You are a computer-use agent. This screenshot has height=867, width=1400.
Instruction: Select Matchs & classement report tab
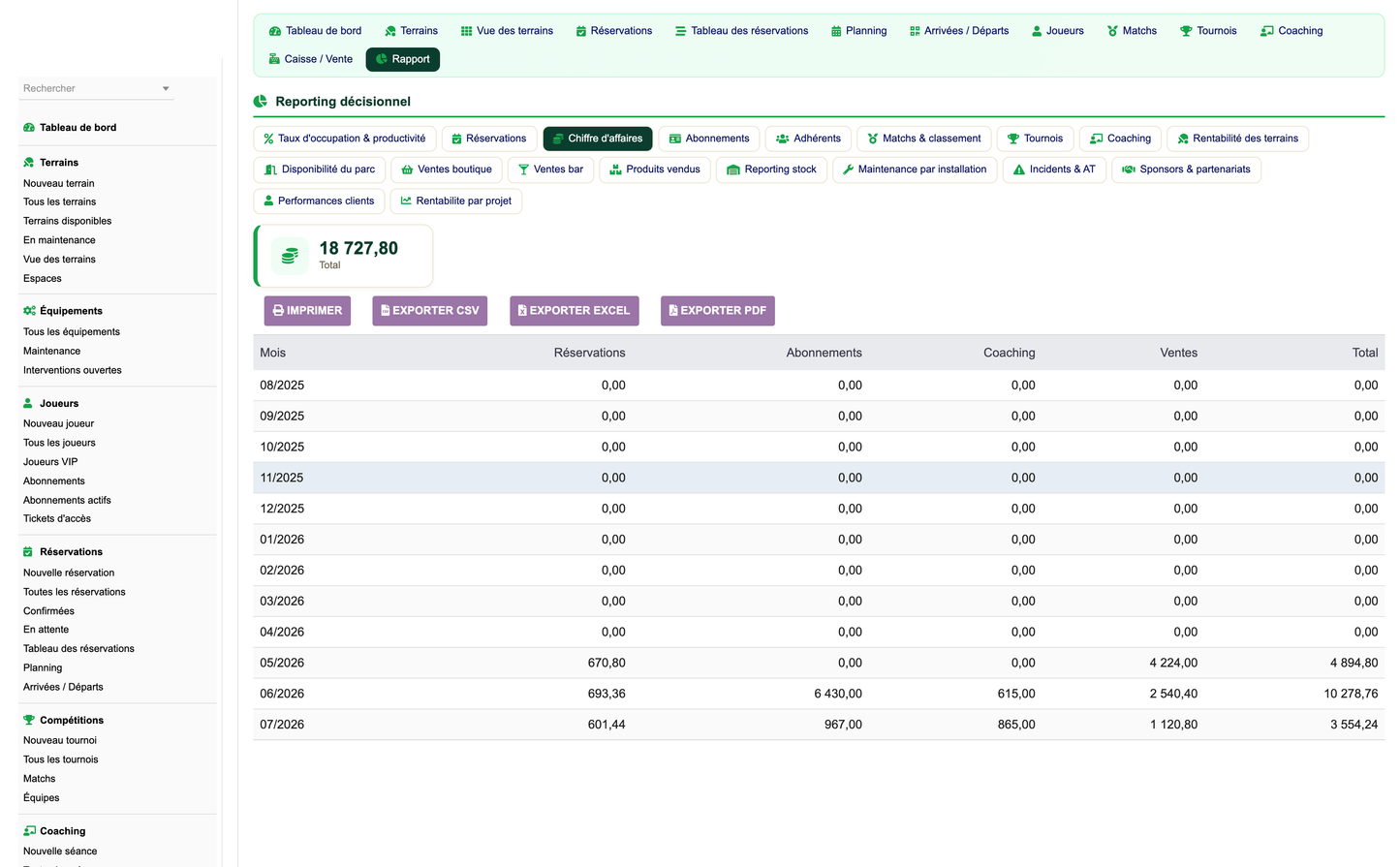(x=924, y=139)
